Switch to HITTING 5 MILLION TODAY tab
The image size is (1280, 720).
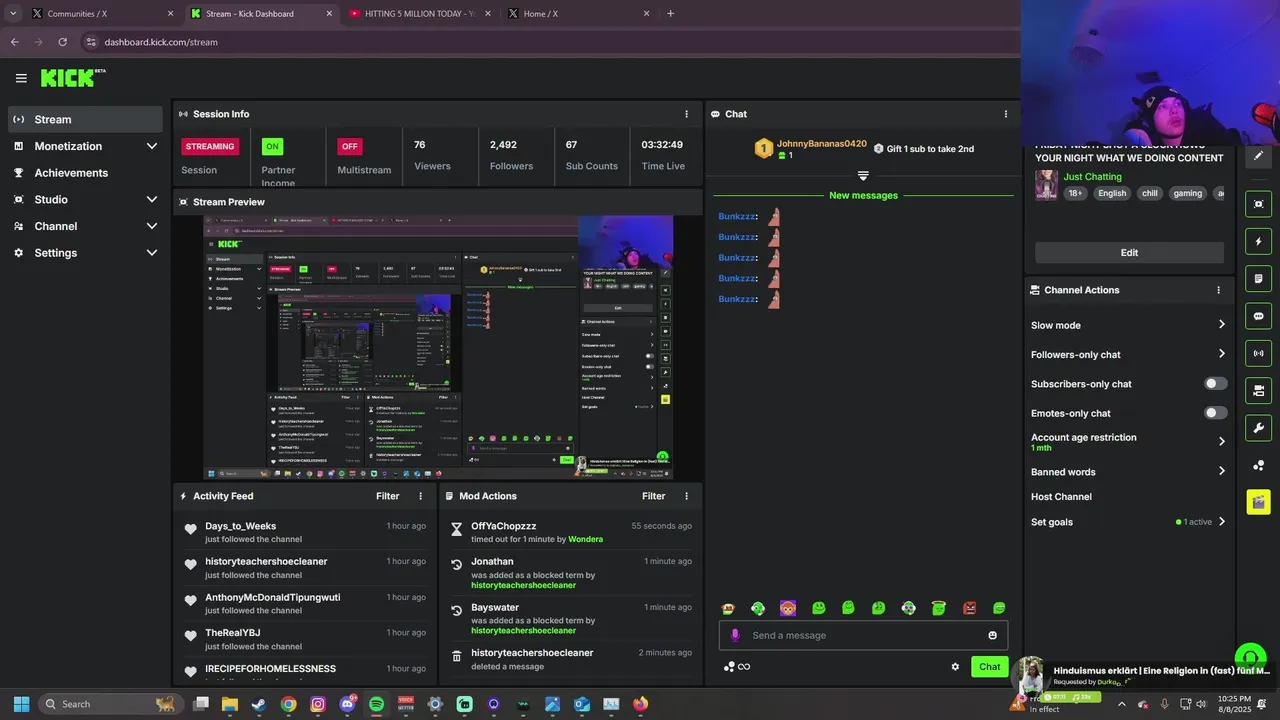pos(420,14)
